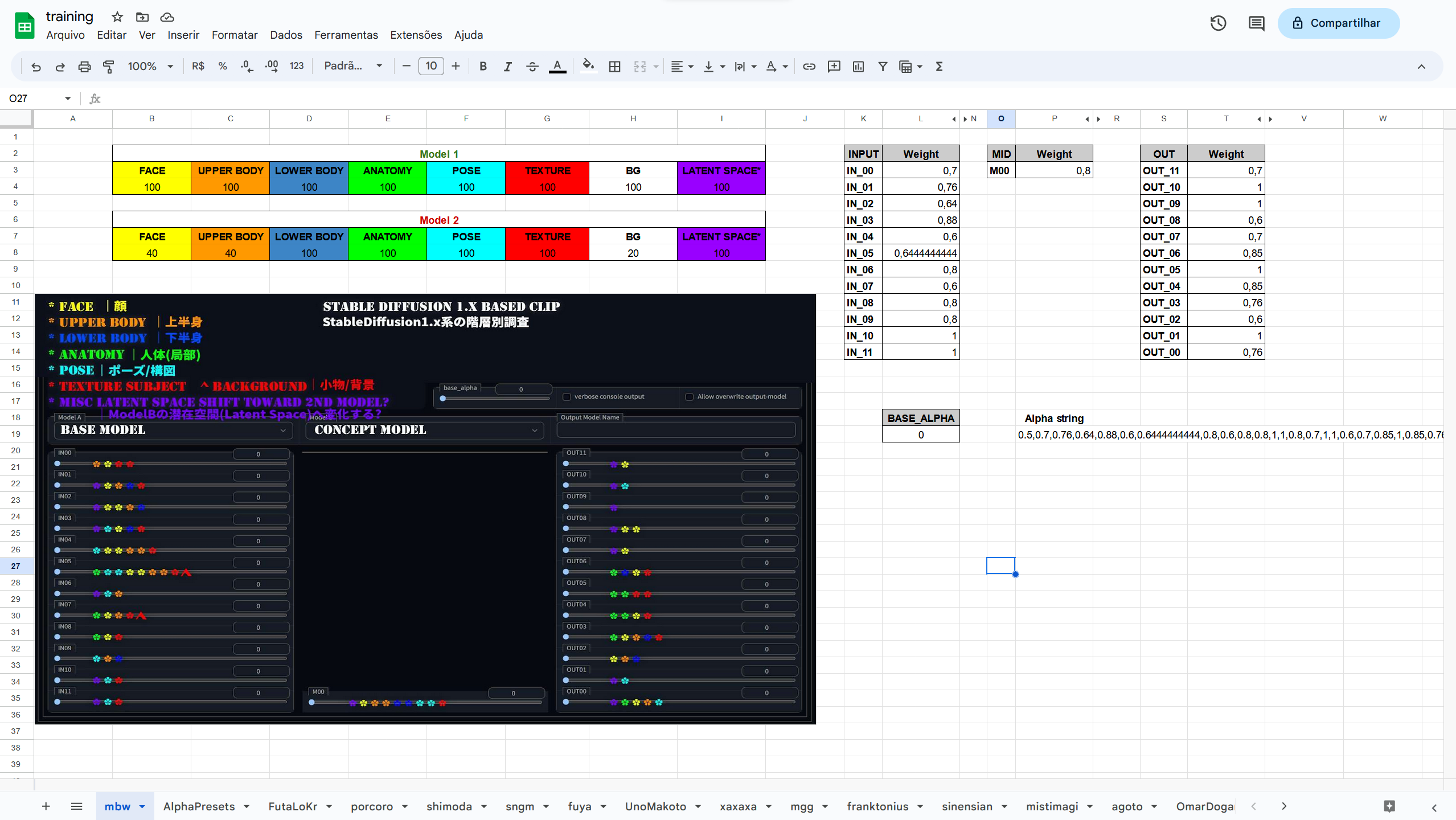The image size is (1456, 820).
Task: Hide the toolbar menus with chevron
Action: point(1421,67)
